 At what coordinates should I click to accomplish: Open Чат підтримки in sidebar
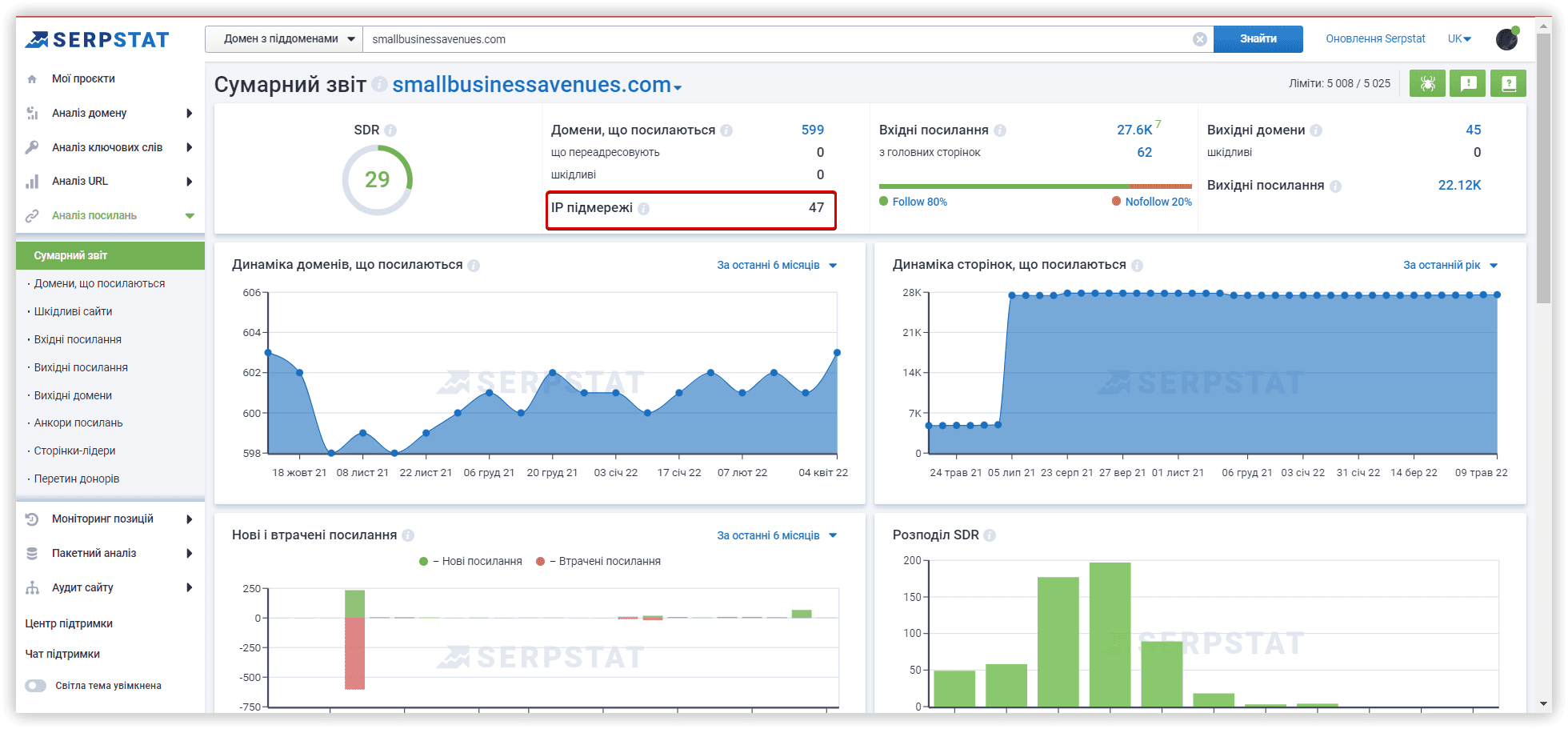click(62, 655)
